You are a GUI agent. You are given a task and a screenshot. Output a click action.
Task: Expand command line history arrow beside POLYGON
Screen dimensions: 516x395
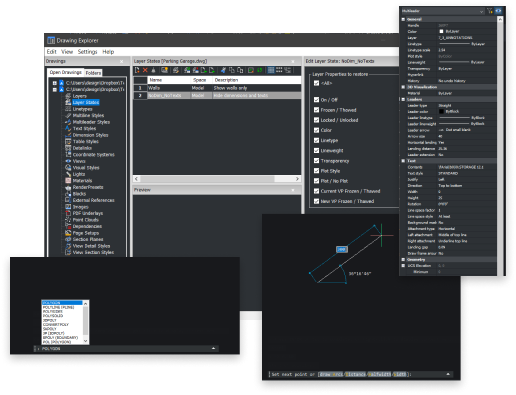pyautogui.click(x=213, y=348)
